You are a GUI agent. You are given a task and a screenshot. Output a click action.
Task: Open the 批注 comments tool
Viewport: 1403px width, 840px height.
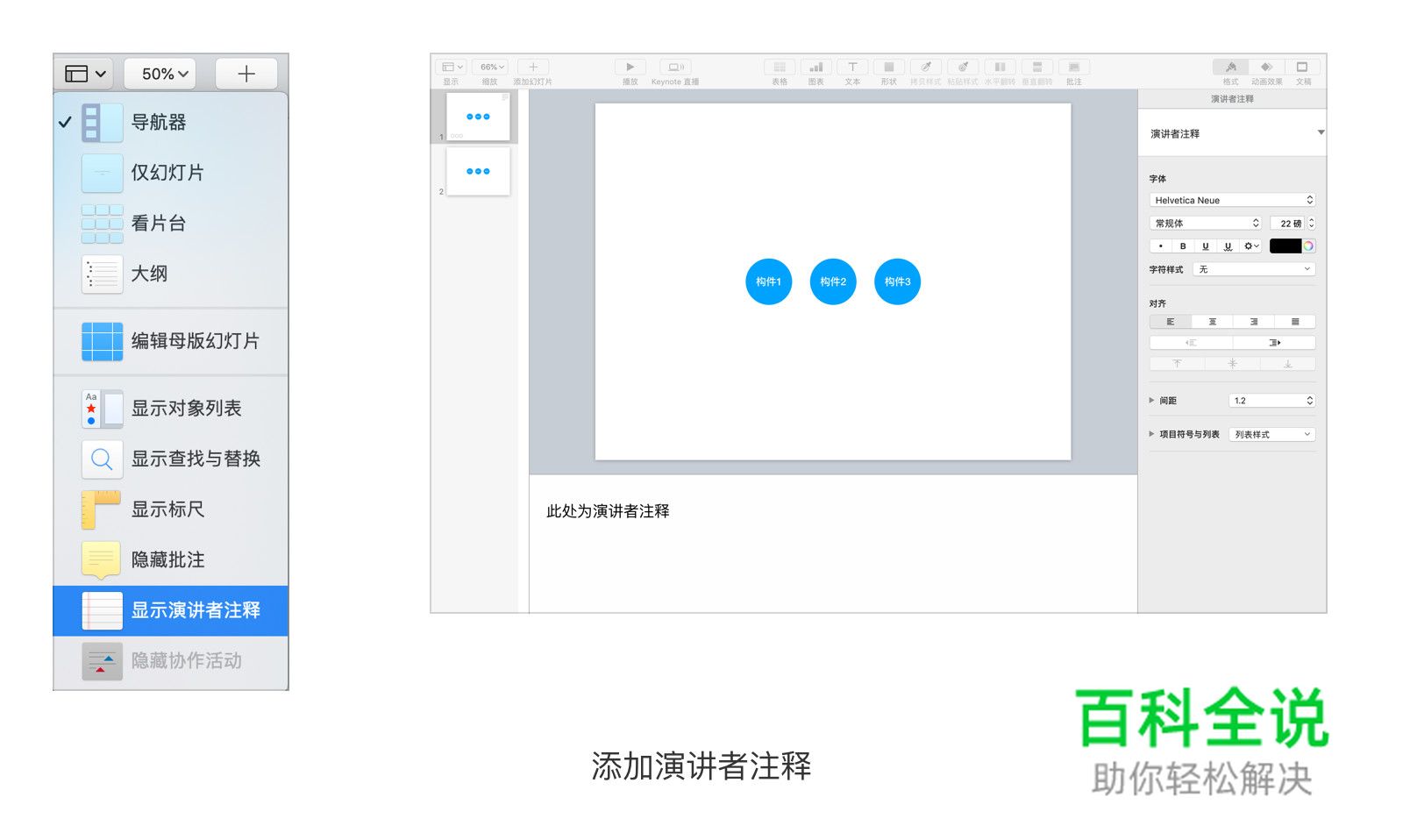point(1073,68)
